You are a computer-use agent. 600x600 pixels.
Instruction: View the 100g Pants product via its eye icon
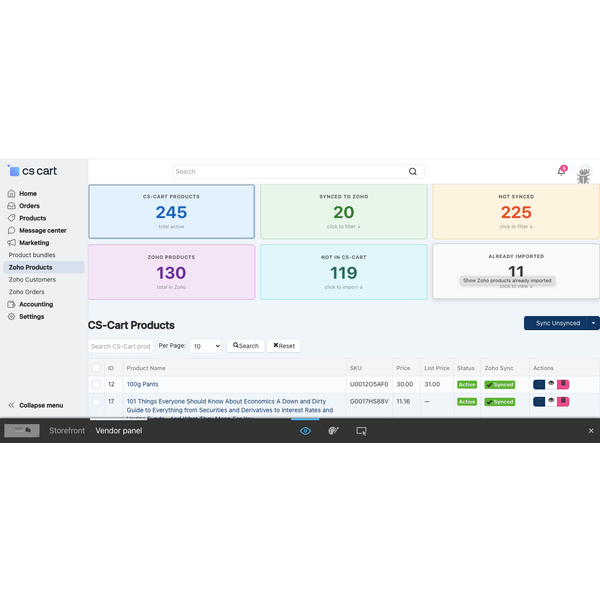551,383
